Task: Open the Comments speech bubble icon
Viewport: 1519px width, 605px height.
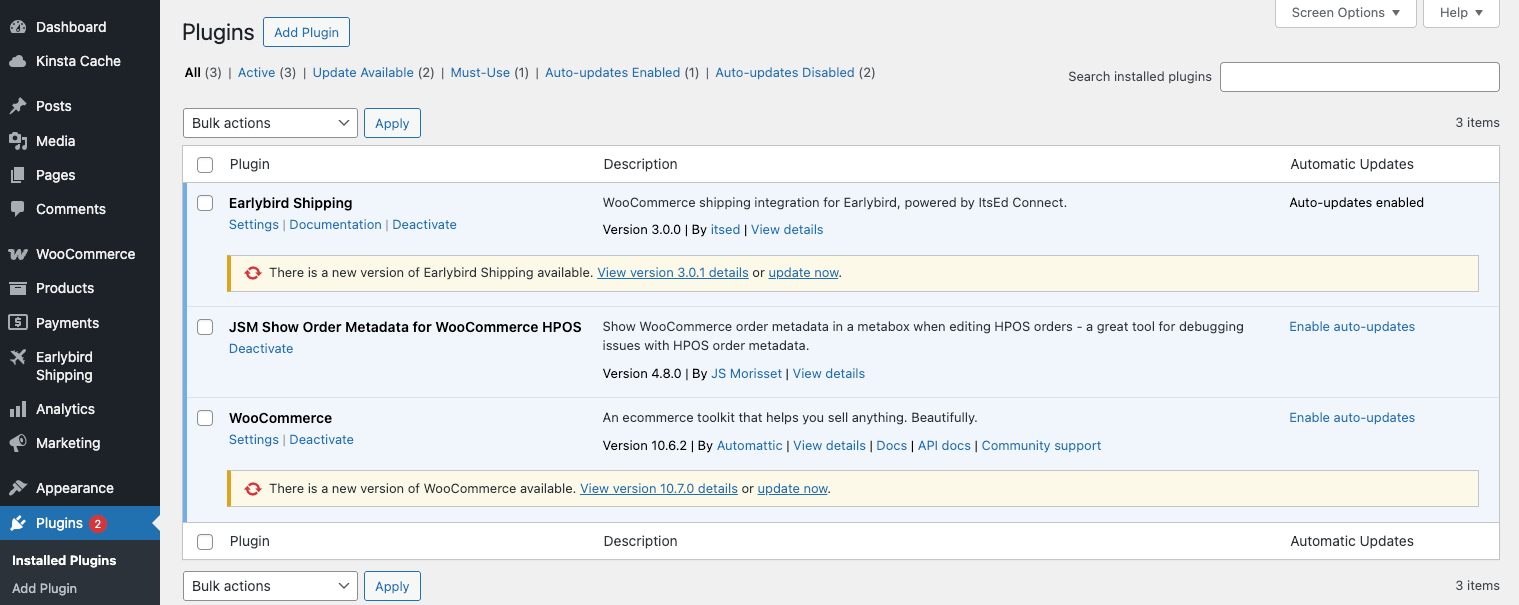Action: click(18, 209)
